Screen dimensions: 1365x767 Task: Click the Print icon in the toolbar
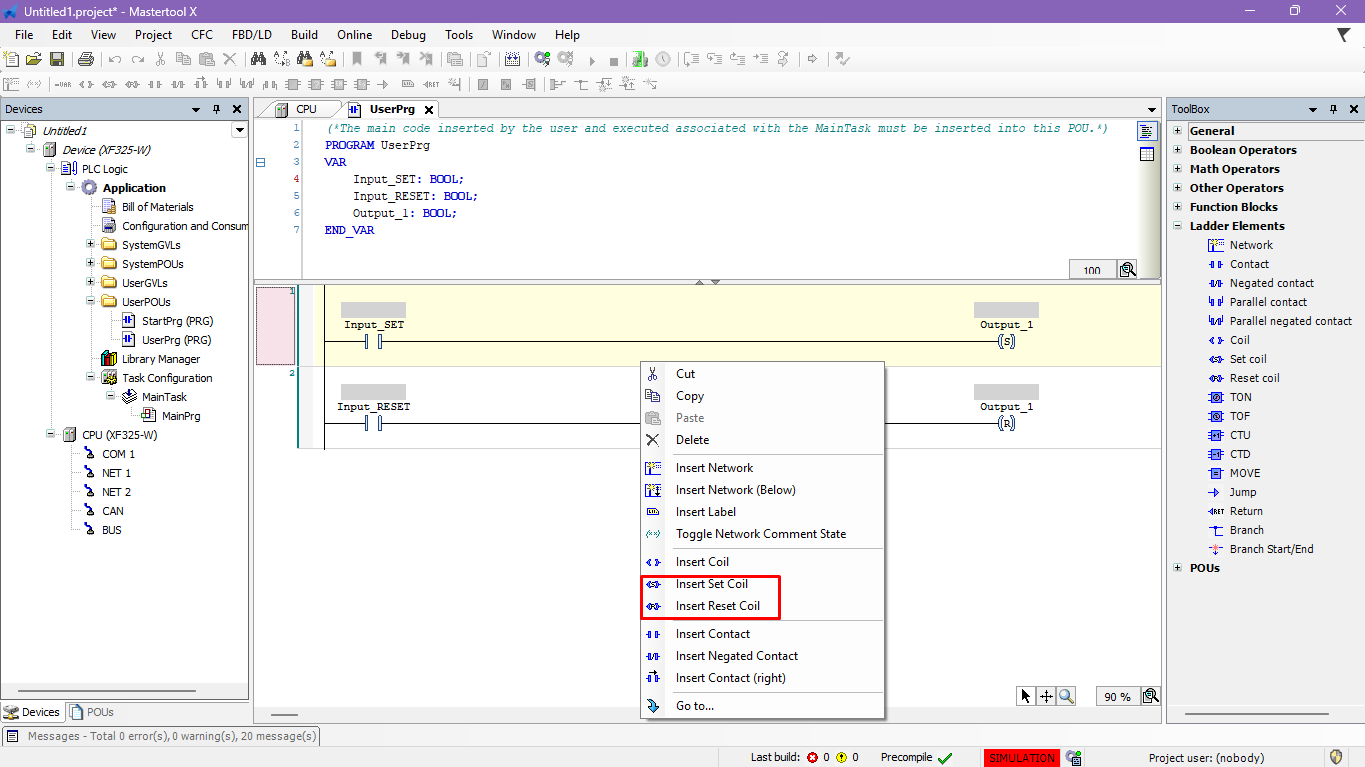[x=85, y=60]
